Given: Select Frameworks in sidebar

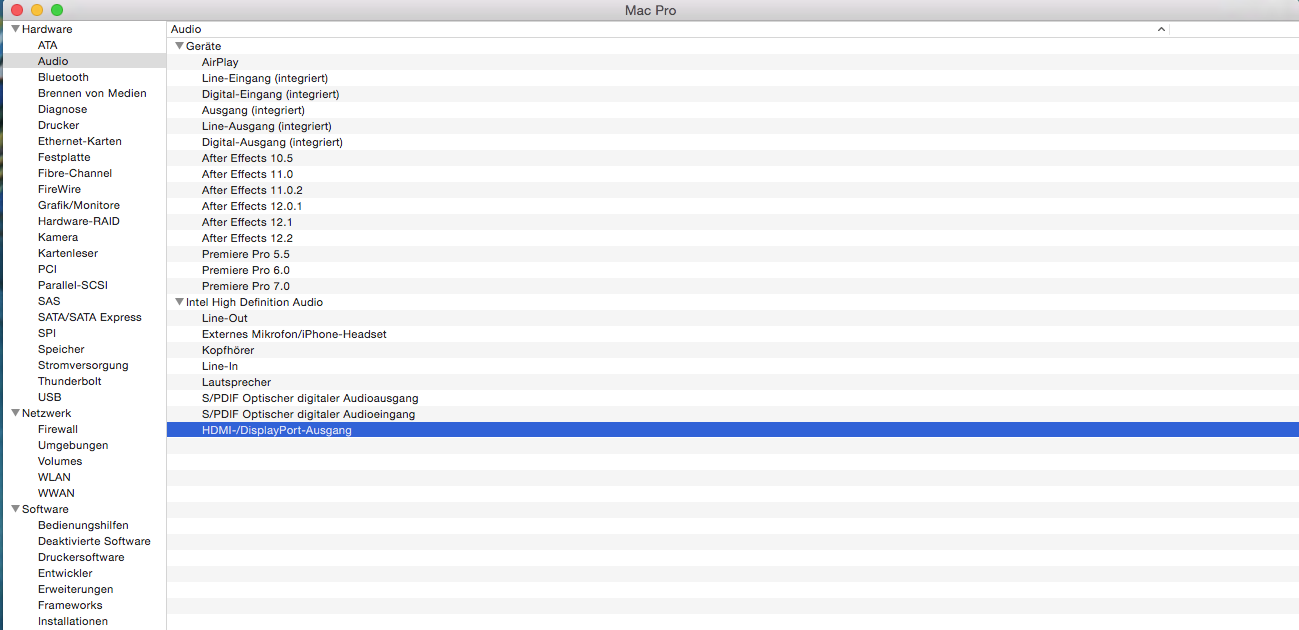Looking at the screenshot, I should (70, 605).
